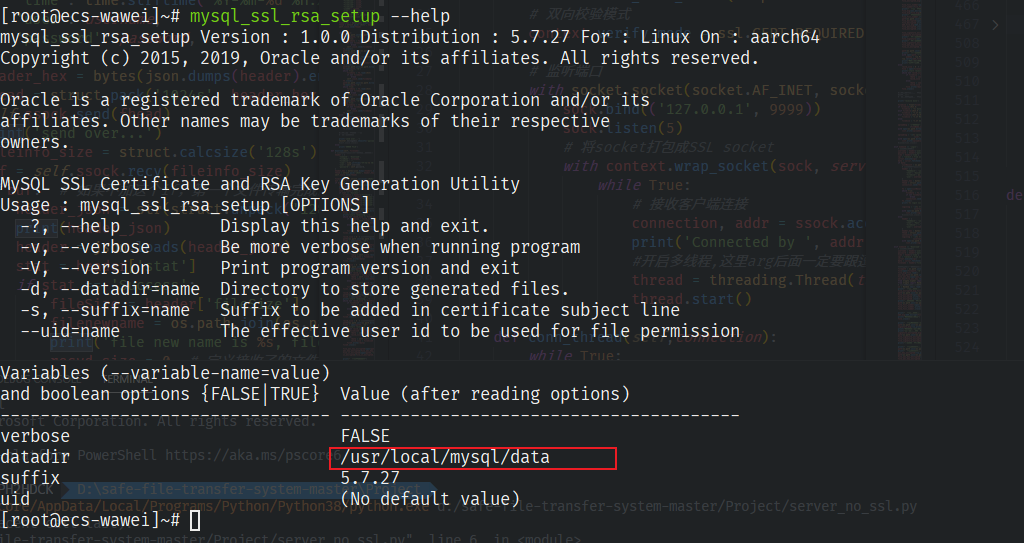This screenshot has height=543, width=1024.
Task: Click the 'datadir' variable name in table
Action: (x=35, y=457)
